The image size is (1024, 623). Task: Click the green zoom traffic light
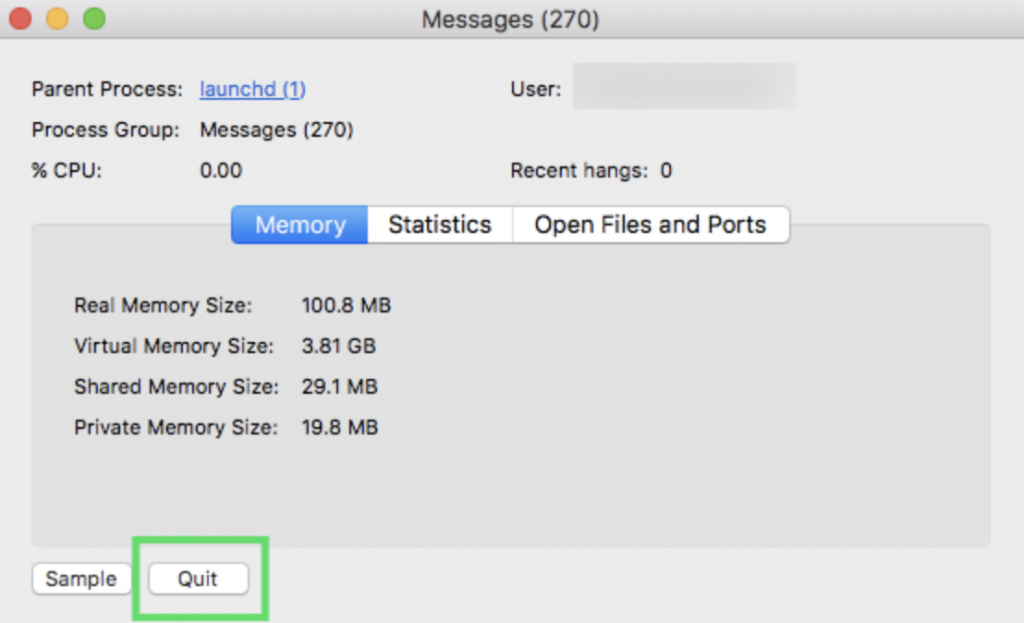tap(94, 18)
